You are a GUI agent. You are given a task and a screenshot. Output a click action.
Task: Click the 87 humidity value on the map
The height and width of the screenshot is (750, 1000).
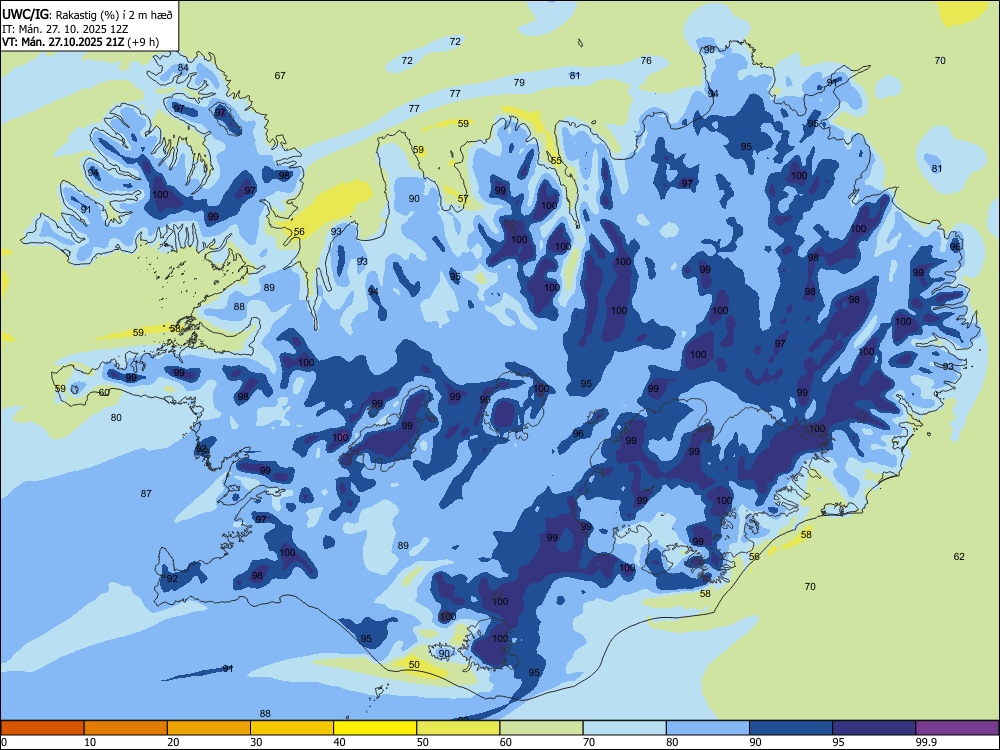[x=146, y=493]
